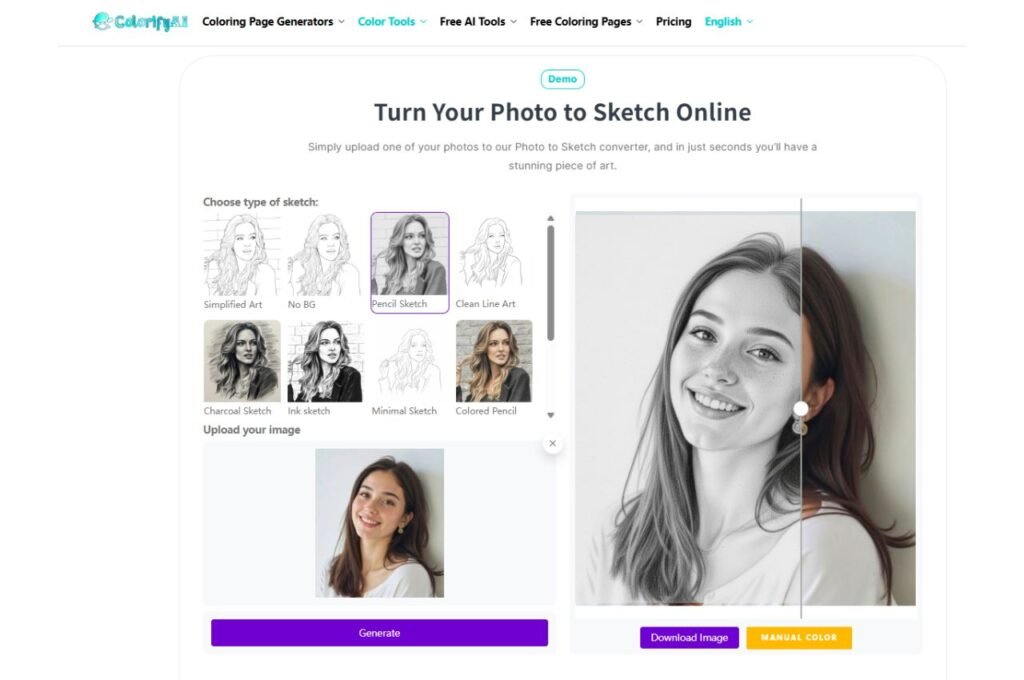Screen dimensions: 1024x680
Task: Choose the Colored Pencil style
Action: pyautogui.click(x=493, y=361)
